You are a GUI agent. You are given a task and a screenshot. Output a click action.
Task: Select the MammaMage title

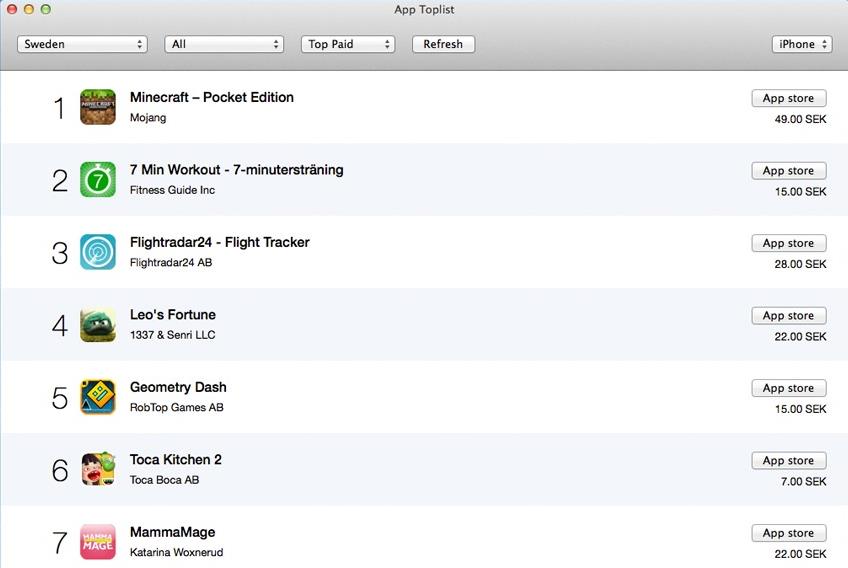[x=173, y=532]
